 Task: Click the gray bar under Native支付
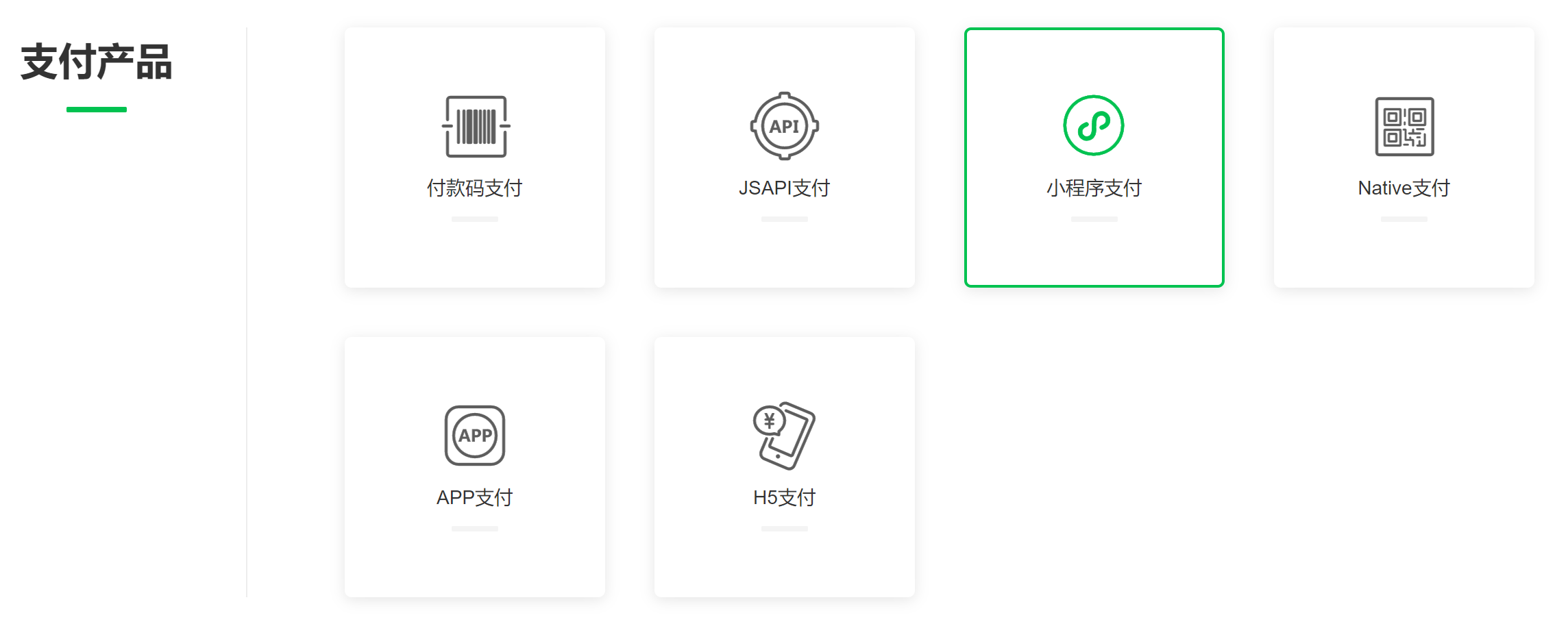[1404, 219]
